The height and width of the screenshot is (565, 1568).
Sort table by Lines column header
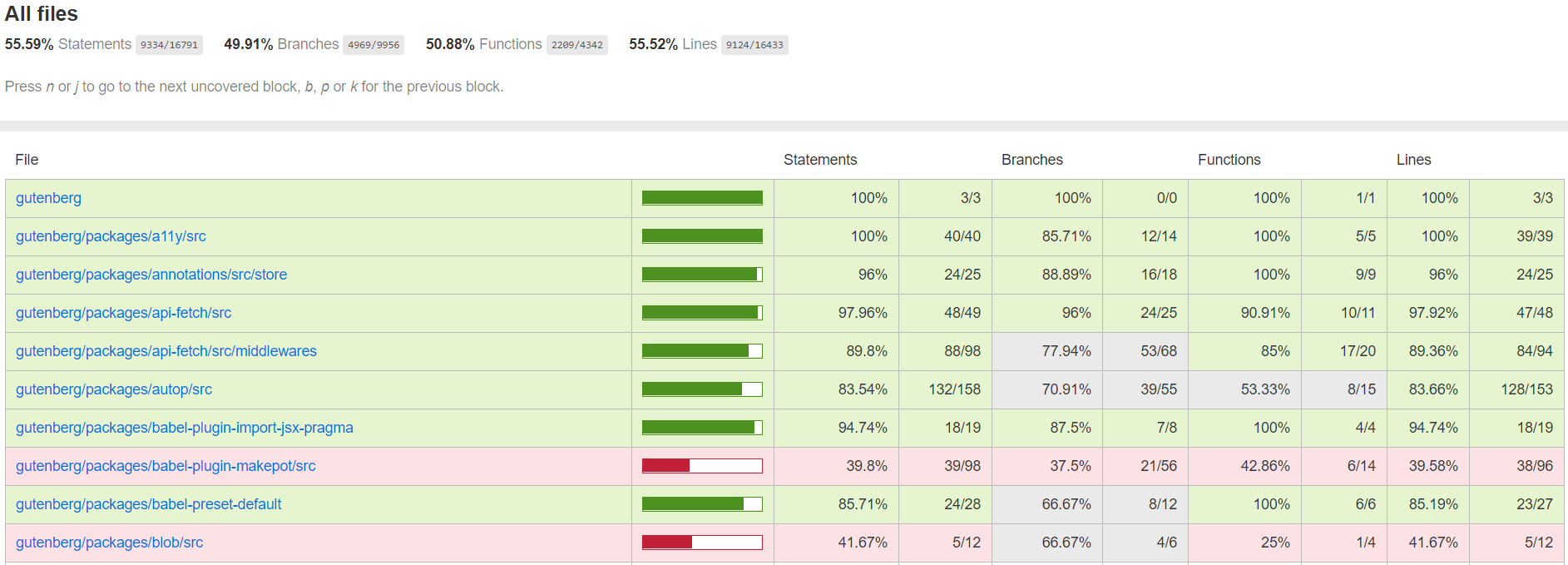tap(1414, 160)
